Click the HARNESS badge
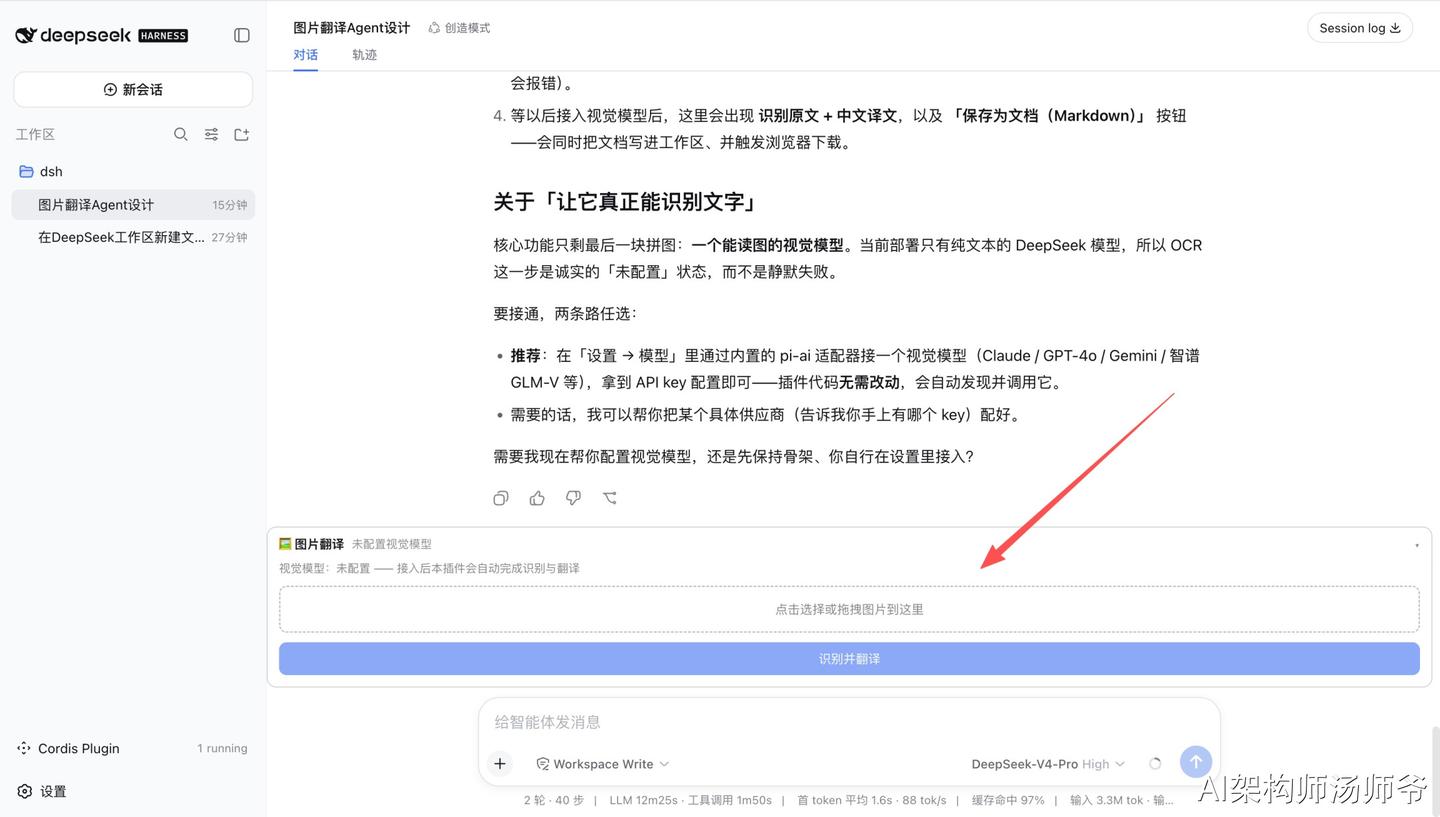The image size is (1440, 817). [x=163, y=36]
